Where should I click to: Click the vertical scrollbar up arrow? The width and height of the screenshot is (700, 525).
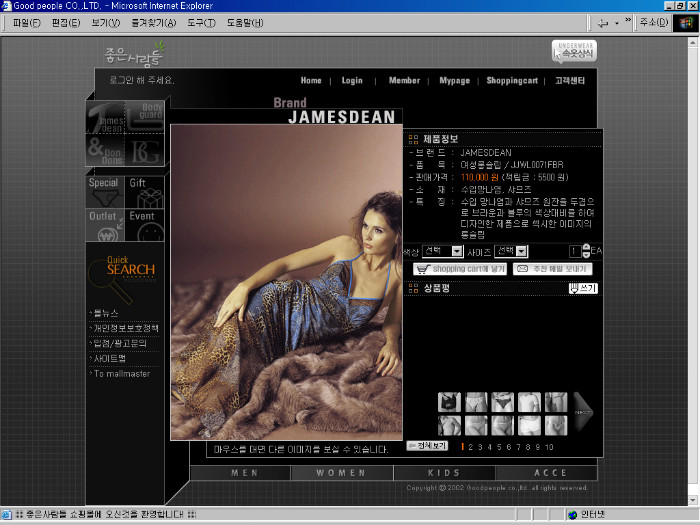(692, 42)
